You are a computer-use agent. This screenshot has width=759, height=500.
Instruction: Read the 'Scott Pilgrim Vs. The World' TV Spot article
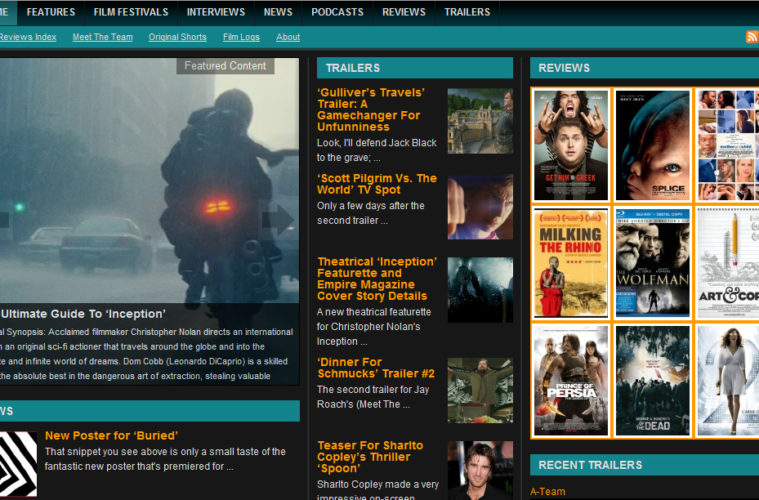pos(376,184)
